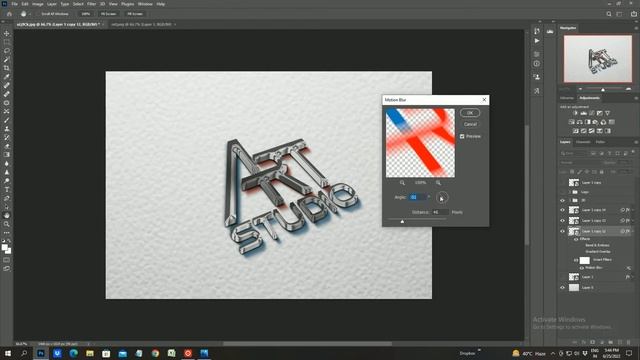Toggle visibility of Layer 1 copy 14
This screenshot has height=360, width=640.
tap(562, 210)
